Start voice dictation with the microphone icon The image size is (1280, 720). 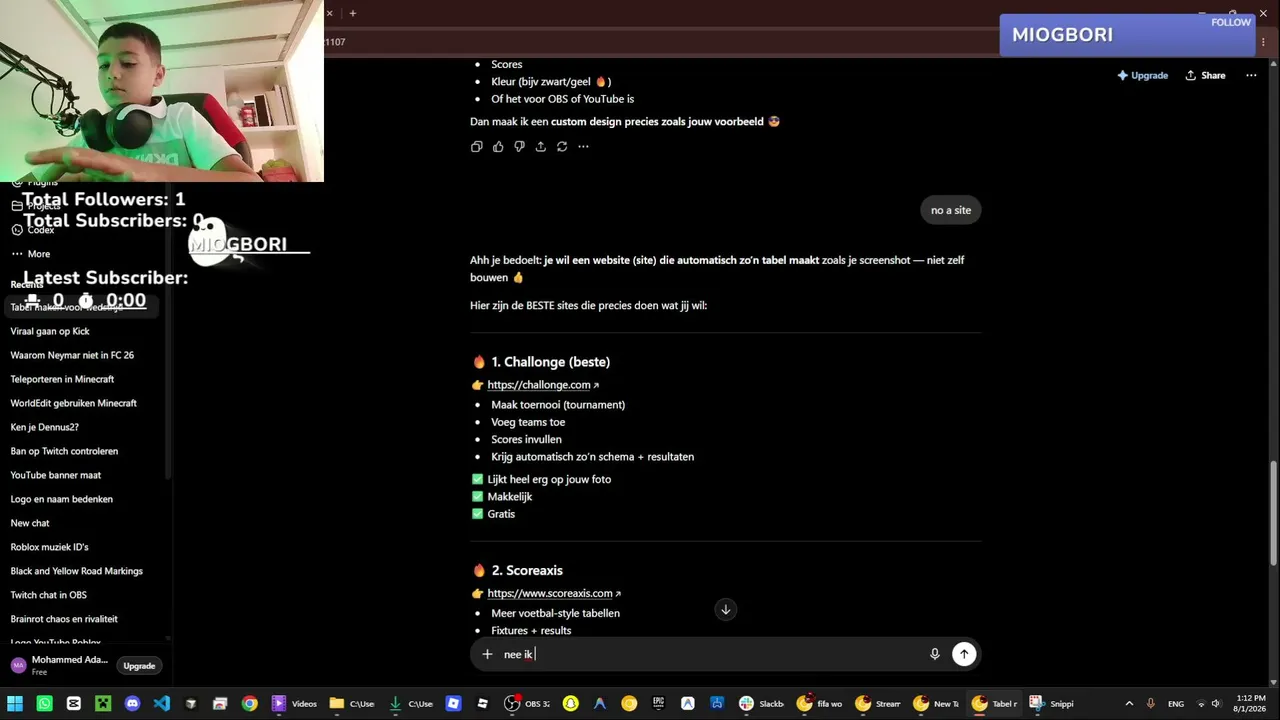[x=935, y=654]
